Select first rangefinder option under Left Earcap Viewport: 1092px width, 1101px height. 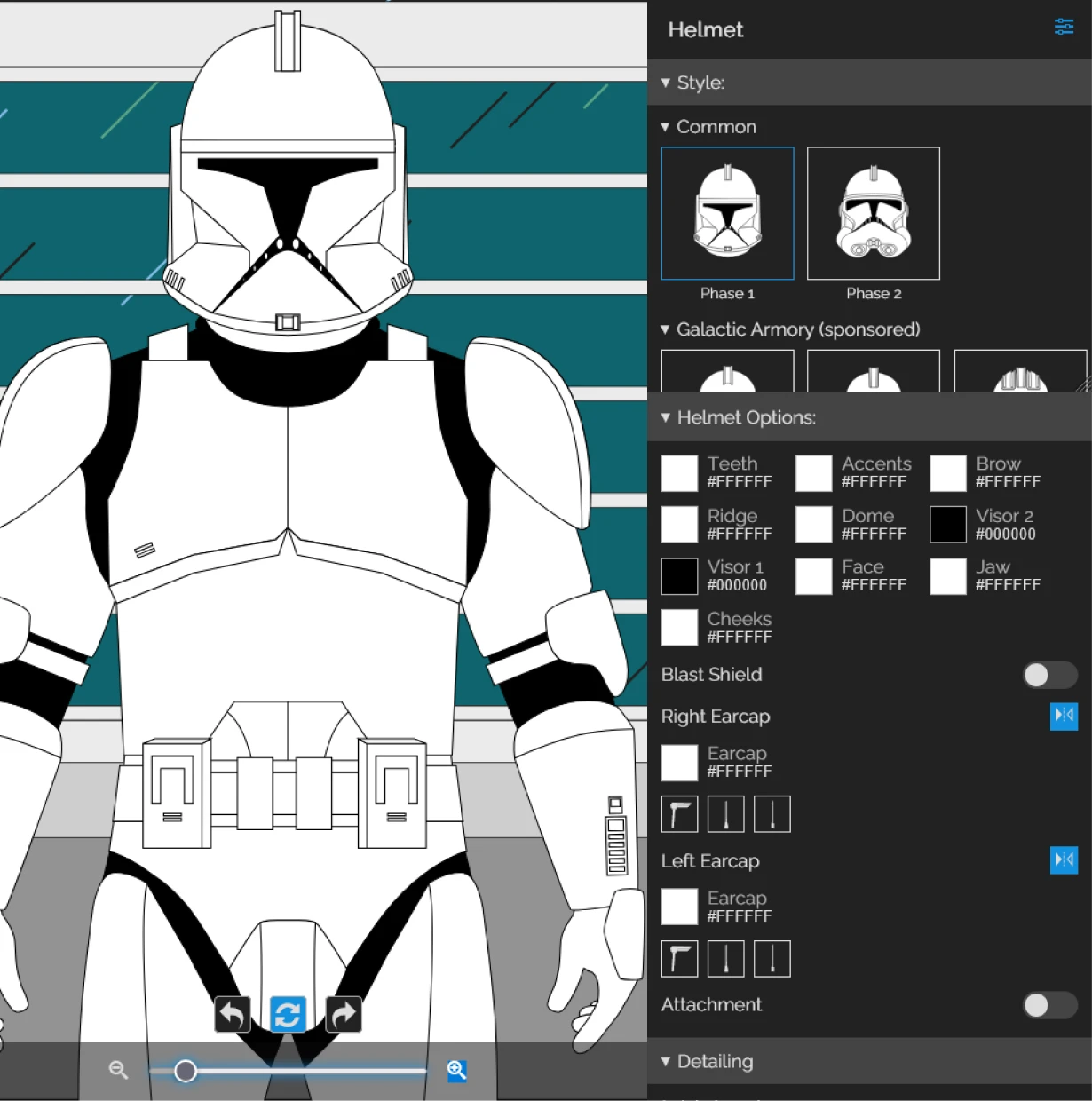(680, 959)
